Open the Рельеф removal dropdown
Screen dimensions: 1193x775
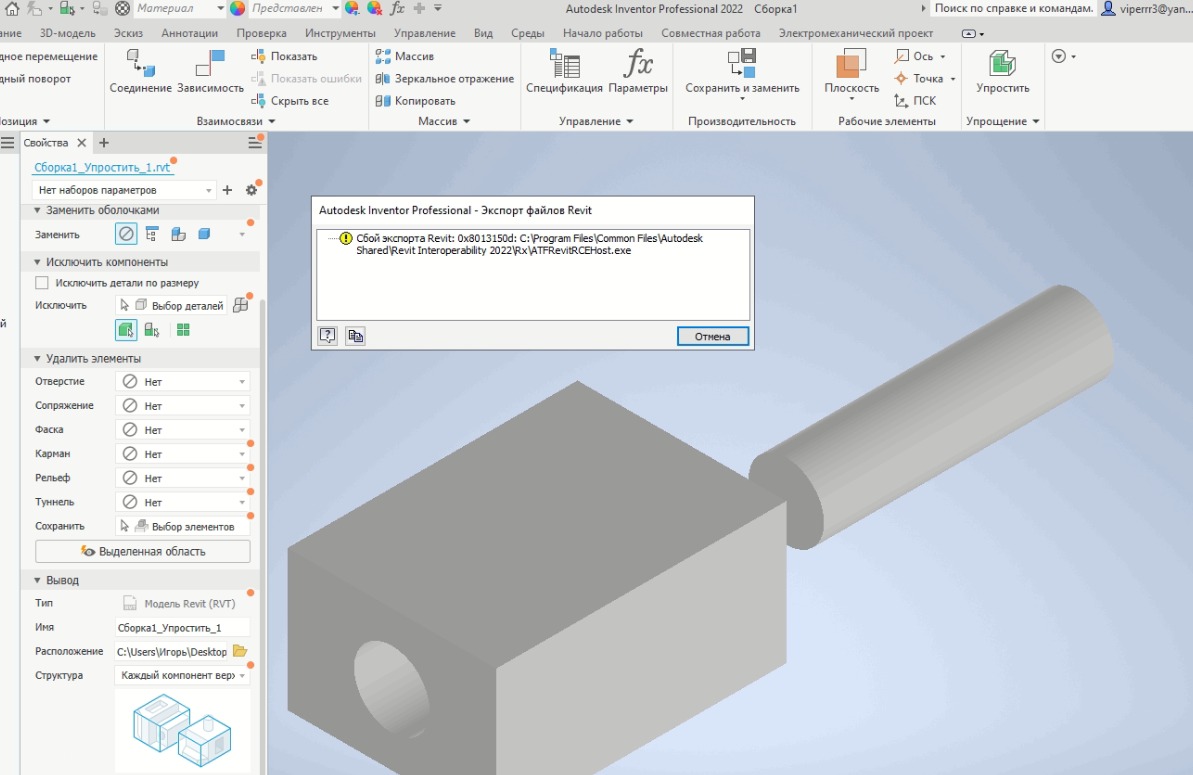pos(183,478)
